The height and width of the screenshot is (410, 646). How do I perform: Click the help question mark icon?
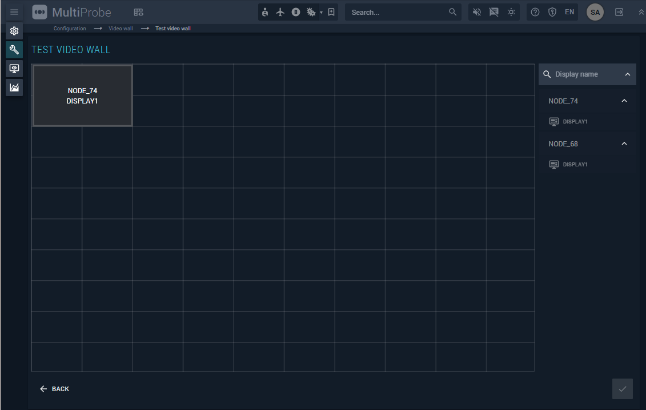[535, 12]
